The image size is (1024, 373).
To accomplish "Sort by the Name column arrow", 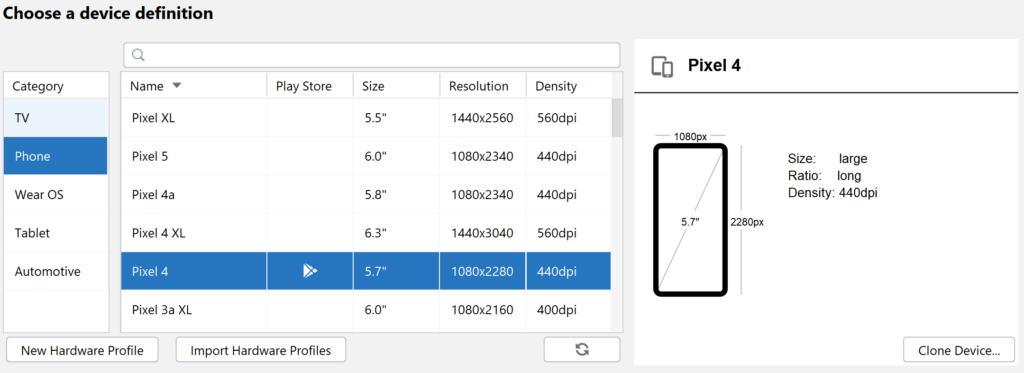I will pos(176,86).
